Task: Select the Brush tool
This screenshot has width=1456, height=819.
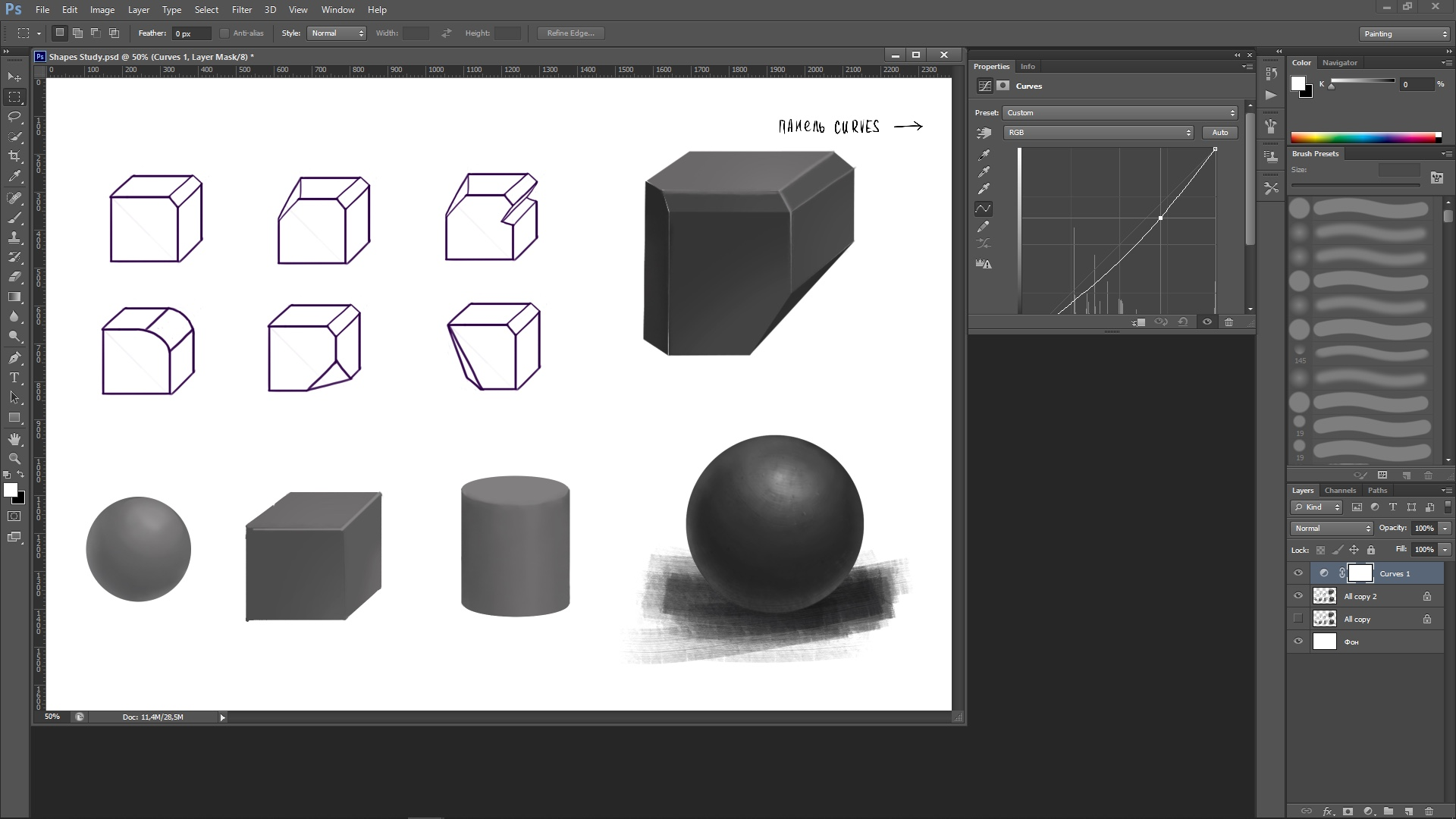Action: (14, 218)
